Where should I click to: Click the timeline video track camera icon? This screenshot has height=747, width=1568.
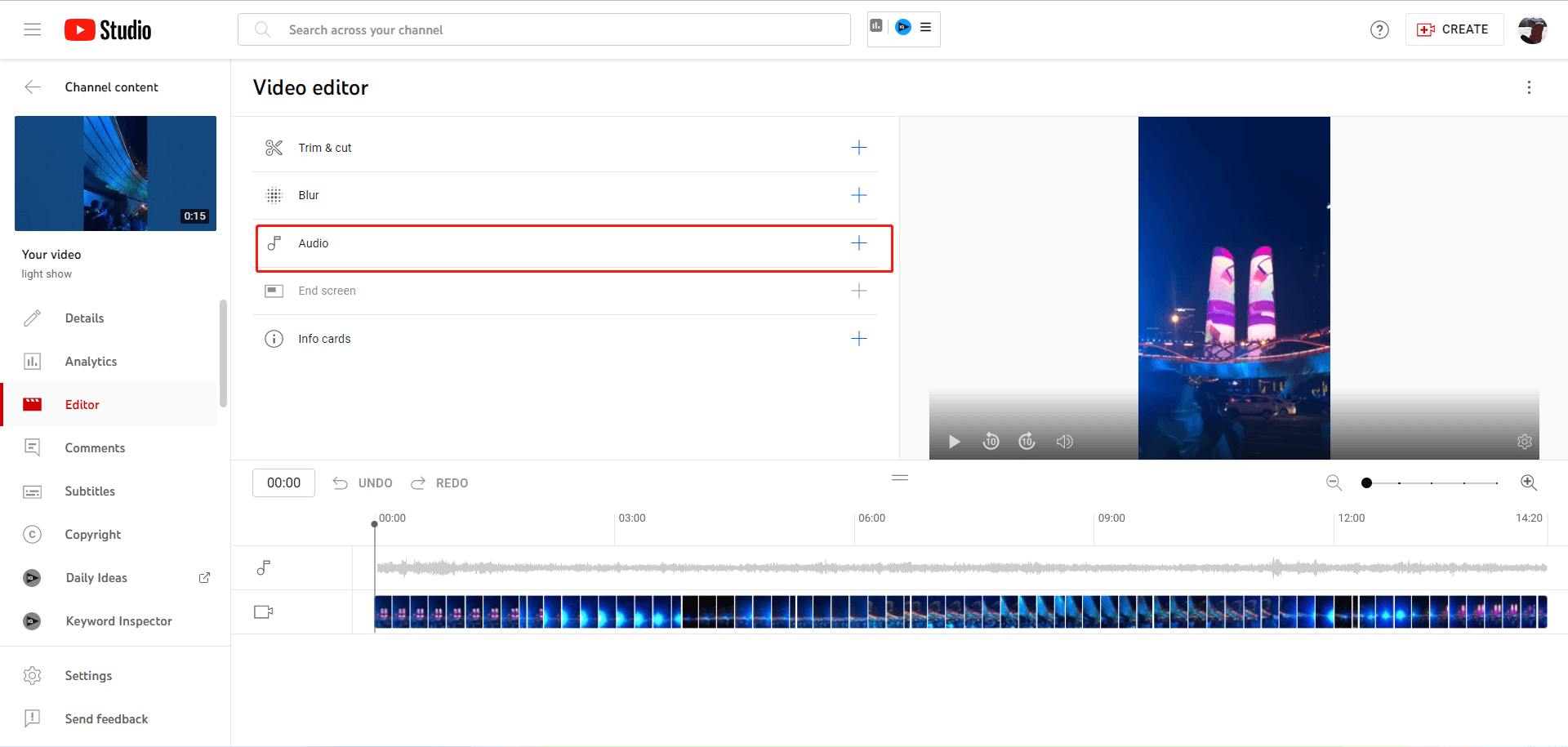263,611
